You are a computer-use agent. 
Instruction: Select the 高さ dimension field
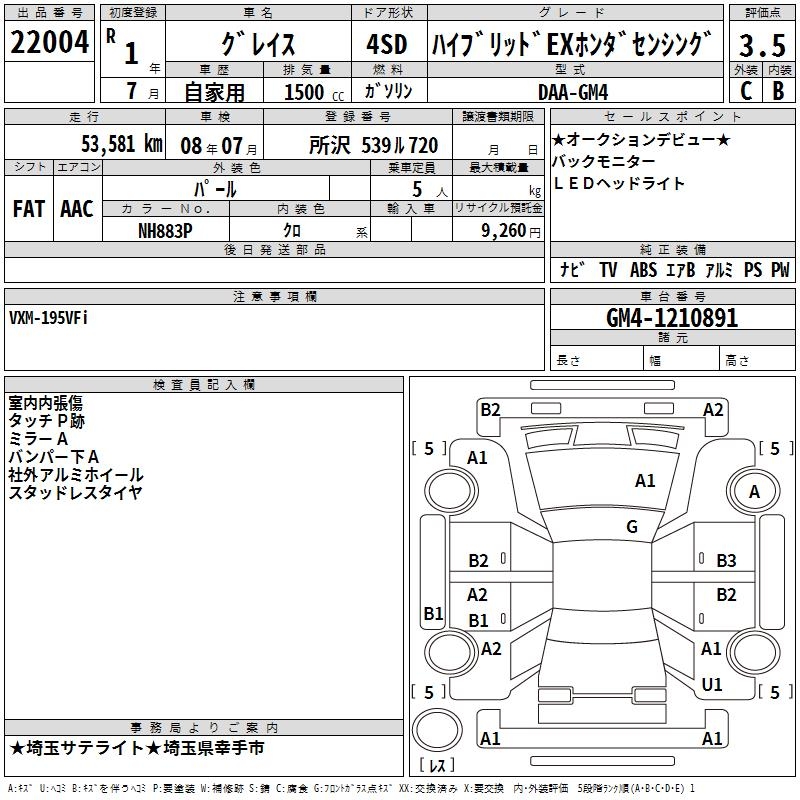[x=757, y=360]
